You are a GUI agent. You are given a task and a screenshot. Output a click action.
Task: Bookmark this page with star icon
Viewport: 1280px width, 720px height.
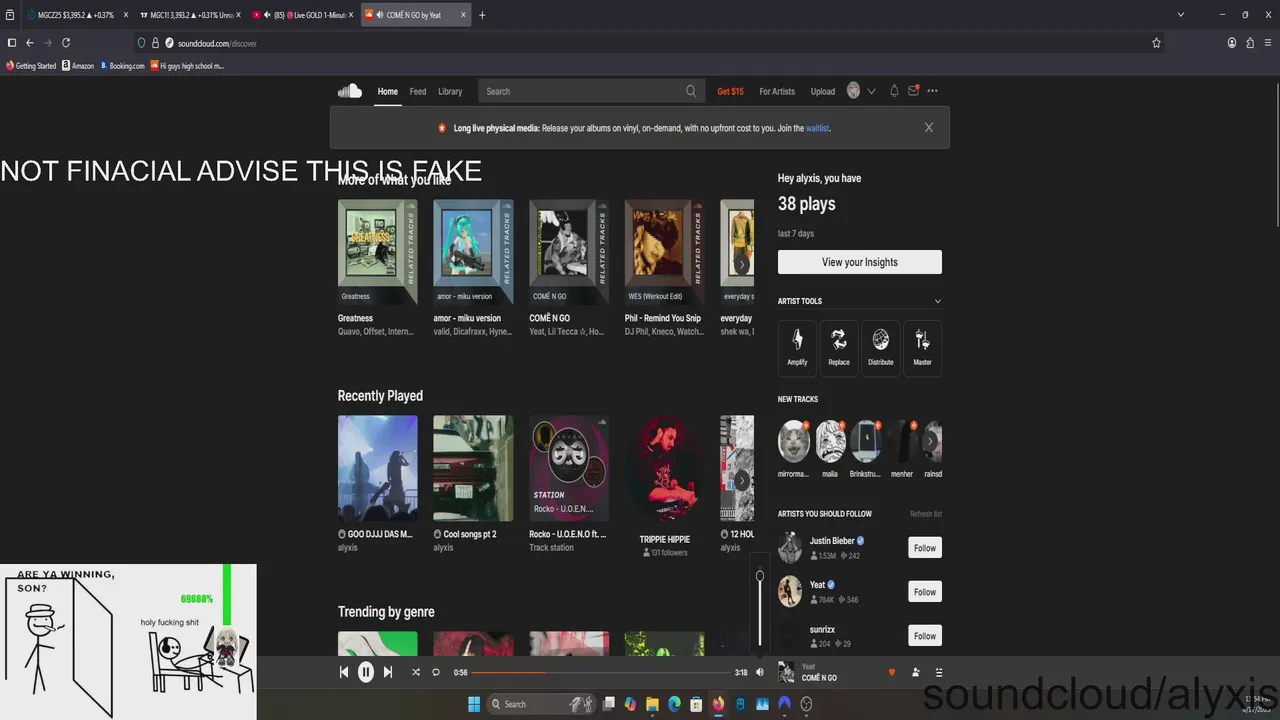click(1156, 43)
